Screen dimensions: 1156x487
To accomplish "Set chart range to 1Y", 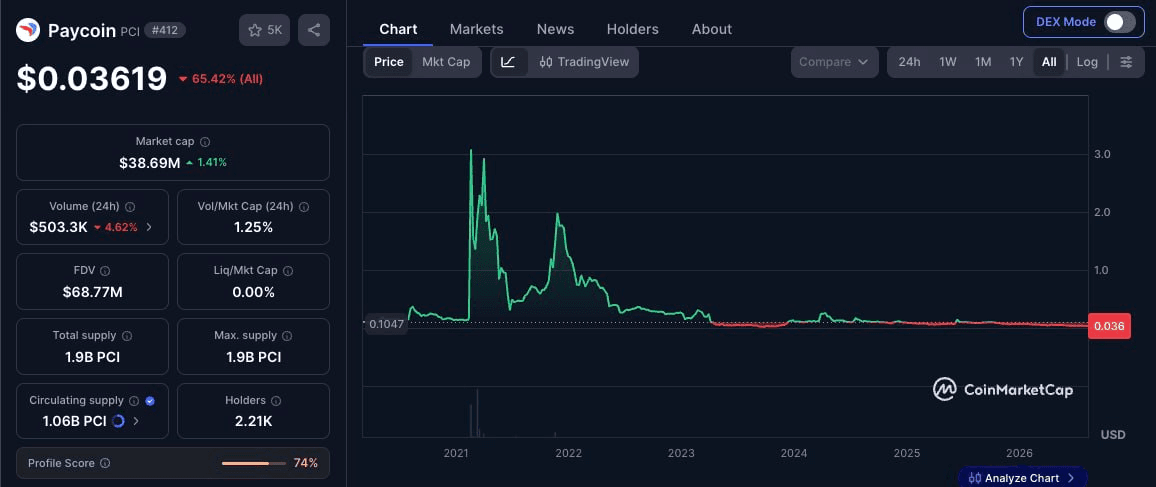I will (x=1016, y=62).
